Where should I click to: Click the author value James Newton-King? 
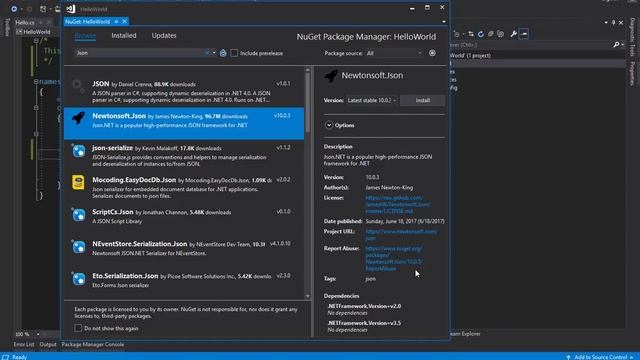[389, 188]
